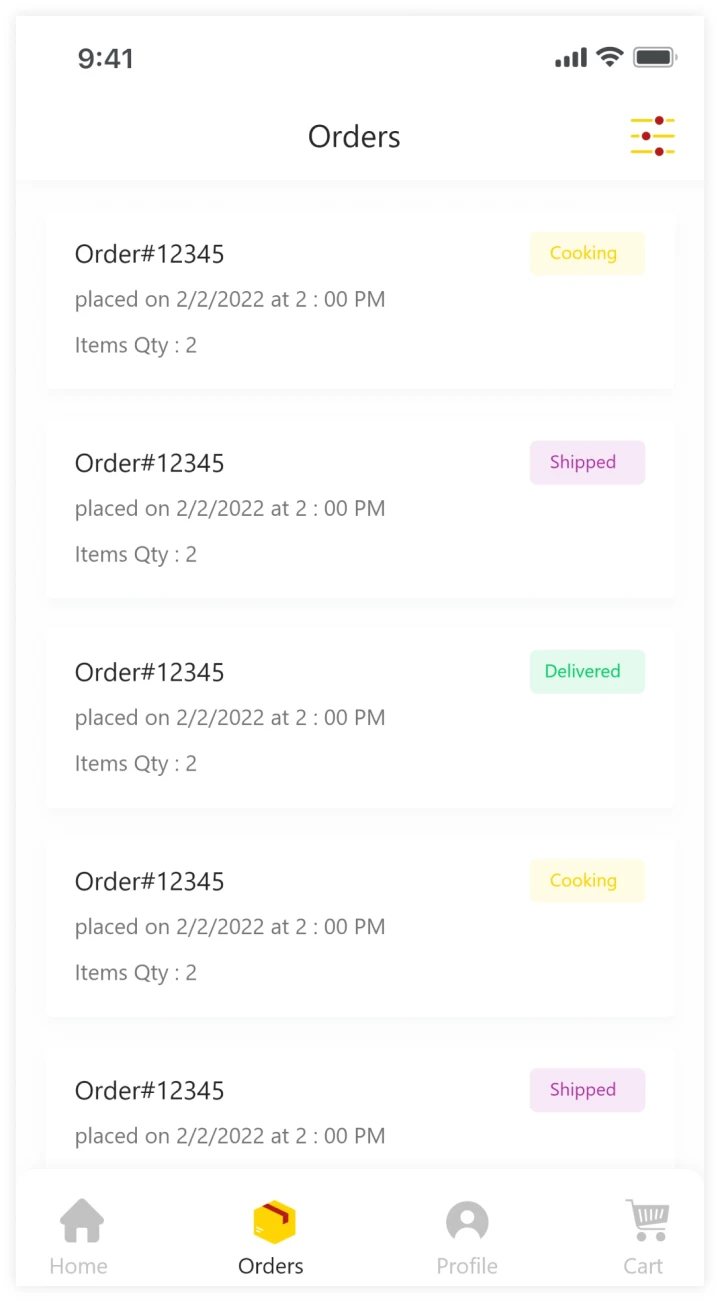
Task: Select the Cart tab label
Action: 643,1266
